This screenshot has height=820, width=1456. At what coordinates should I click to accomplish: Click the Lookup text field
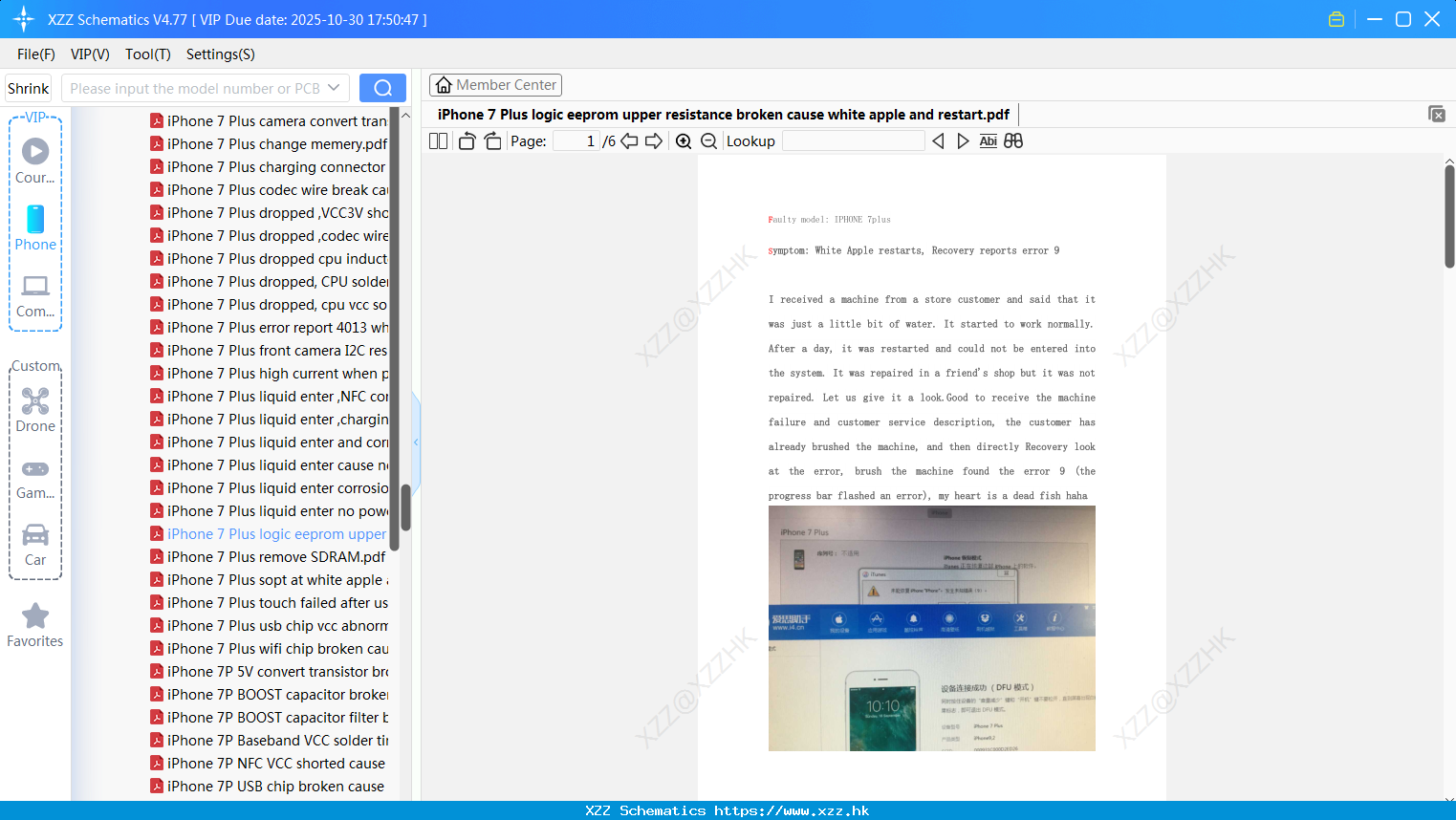coord(853,140)
